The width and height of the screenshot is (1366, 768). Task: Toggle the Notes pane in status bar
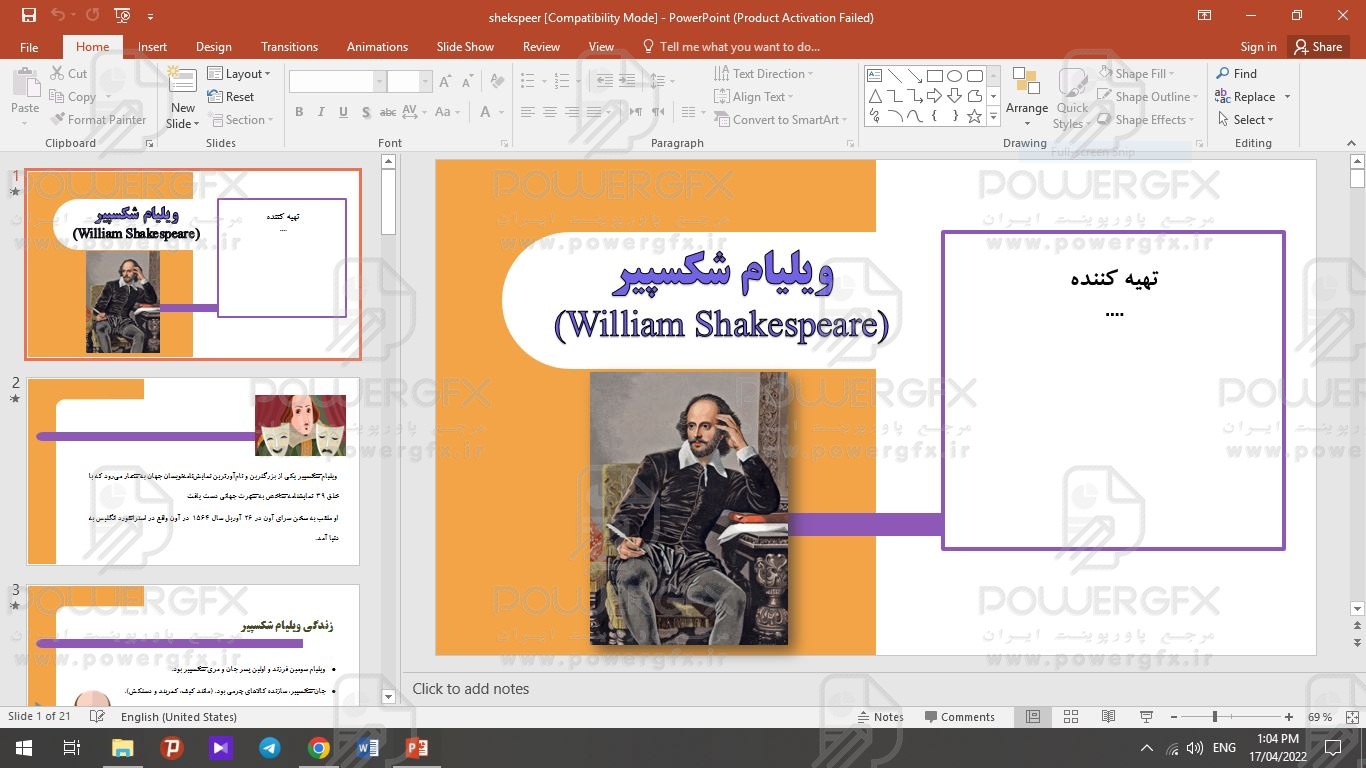[880, 717]
